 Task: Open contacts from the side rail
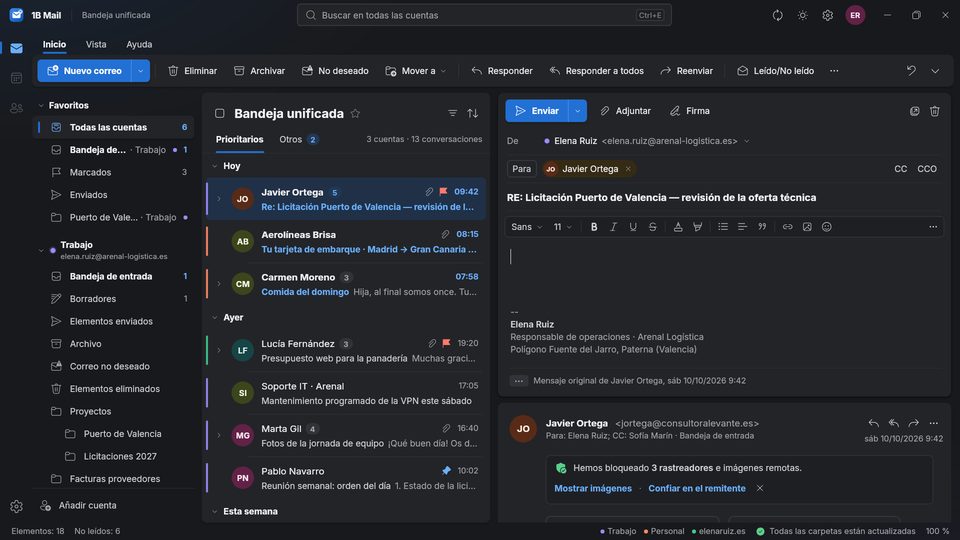17,108
